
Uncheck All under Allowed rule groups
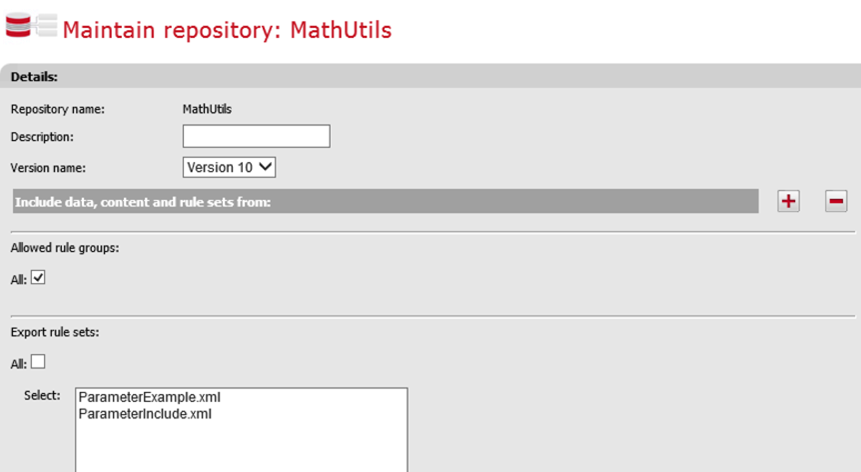coord(39,278)
